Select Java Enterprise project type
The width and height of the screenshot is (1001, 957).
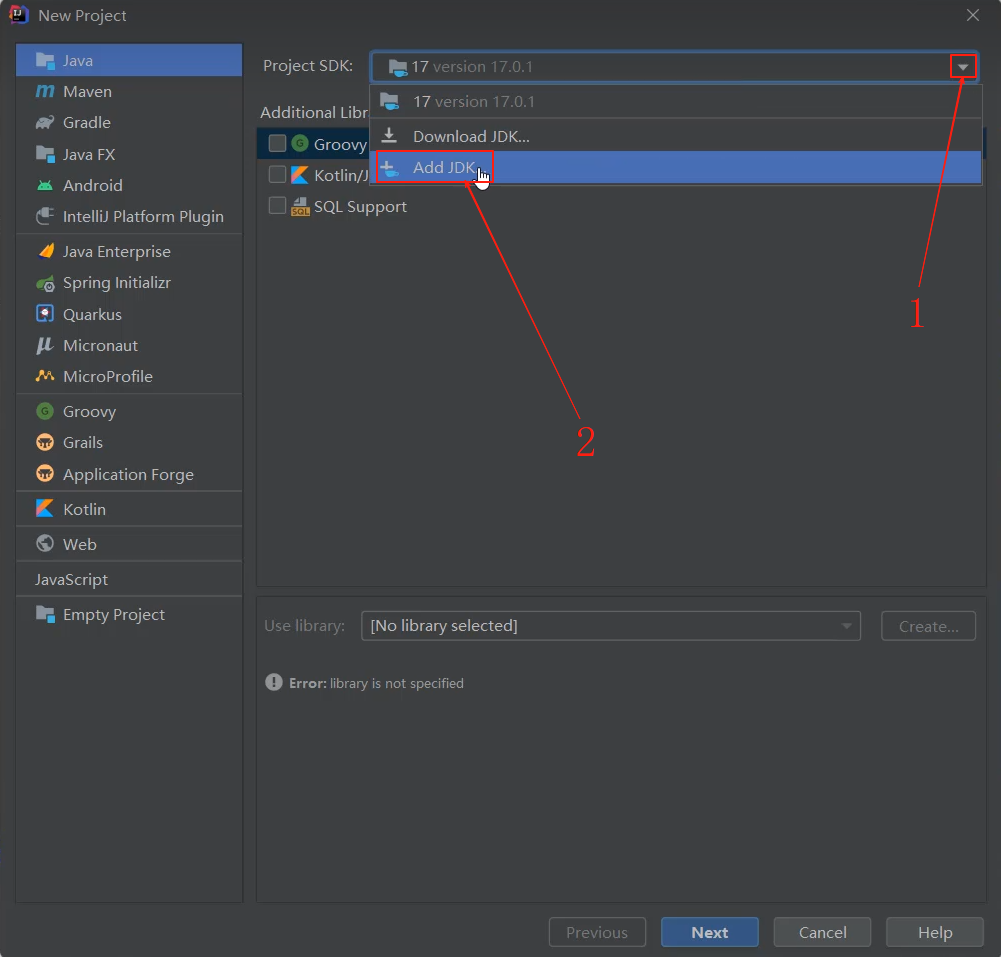pos(129,252)
